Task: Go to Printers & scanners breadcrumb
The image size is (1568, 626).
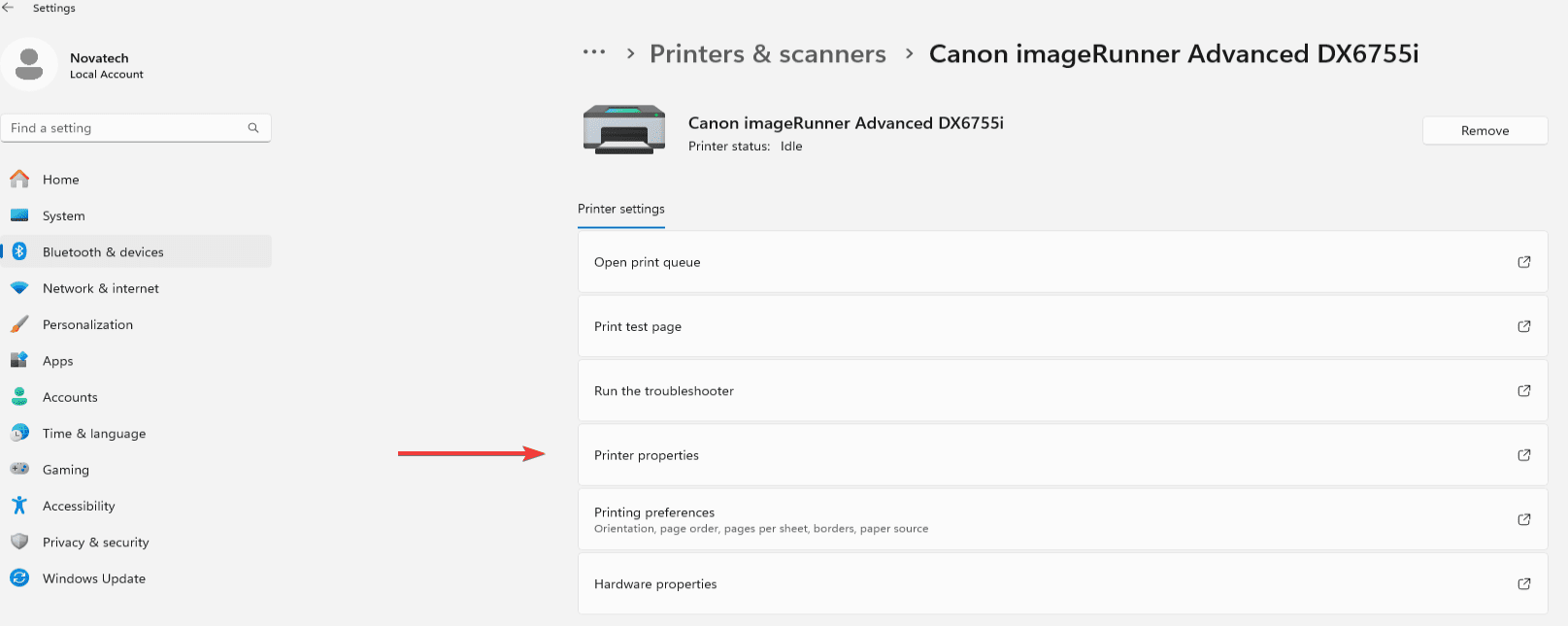Action: (768, 54)
